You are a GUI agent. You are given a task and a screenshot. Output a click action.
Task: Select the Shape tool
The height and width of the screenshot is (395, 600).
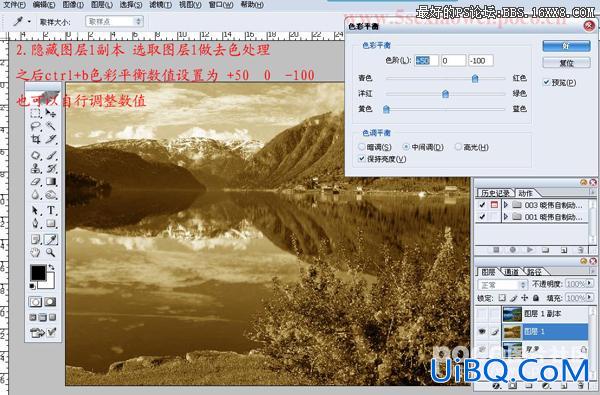pyautogui.click(x=51, y=224)
